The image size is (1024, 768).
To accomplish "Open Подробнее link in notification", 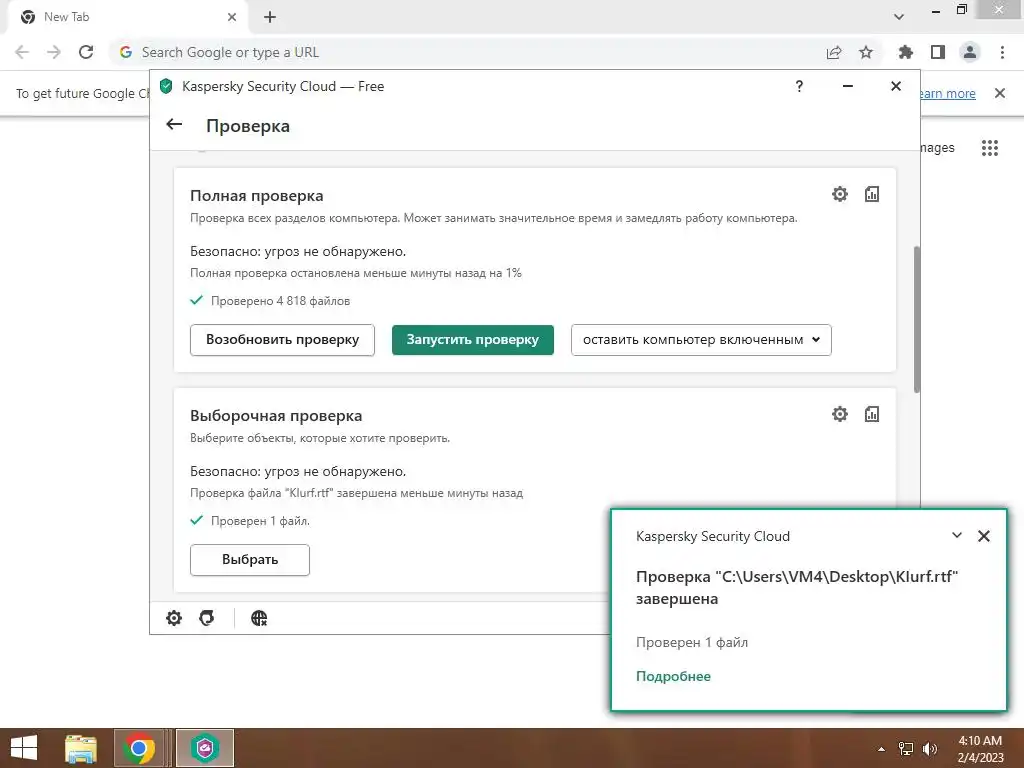I will pos(673,677).
